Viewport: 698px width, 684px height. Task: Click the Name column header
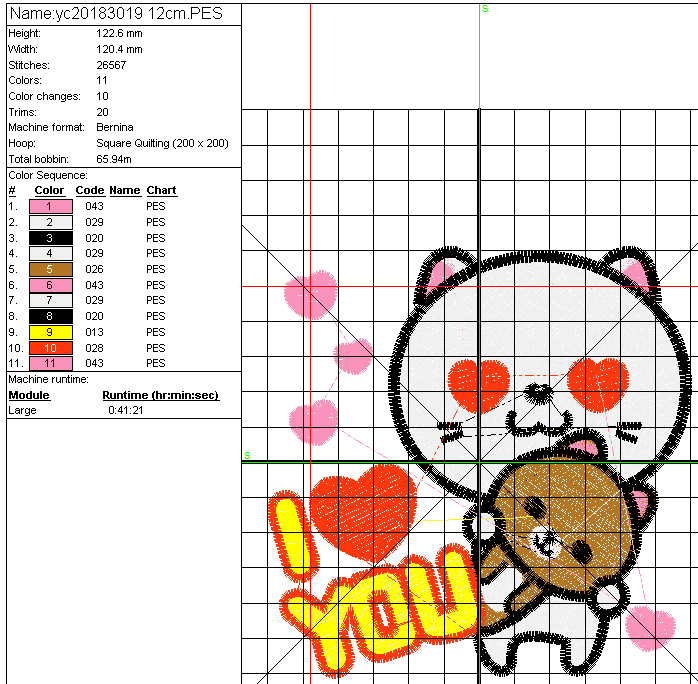125,190
